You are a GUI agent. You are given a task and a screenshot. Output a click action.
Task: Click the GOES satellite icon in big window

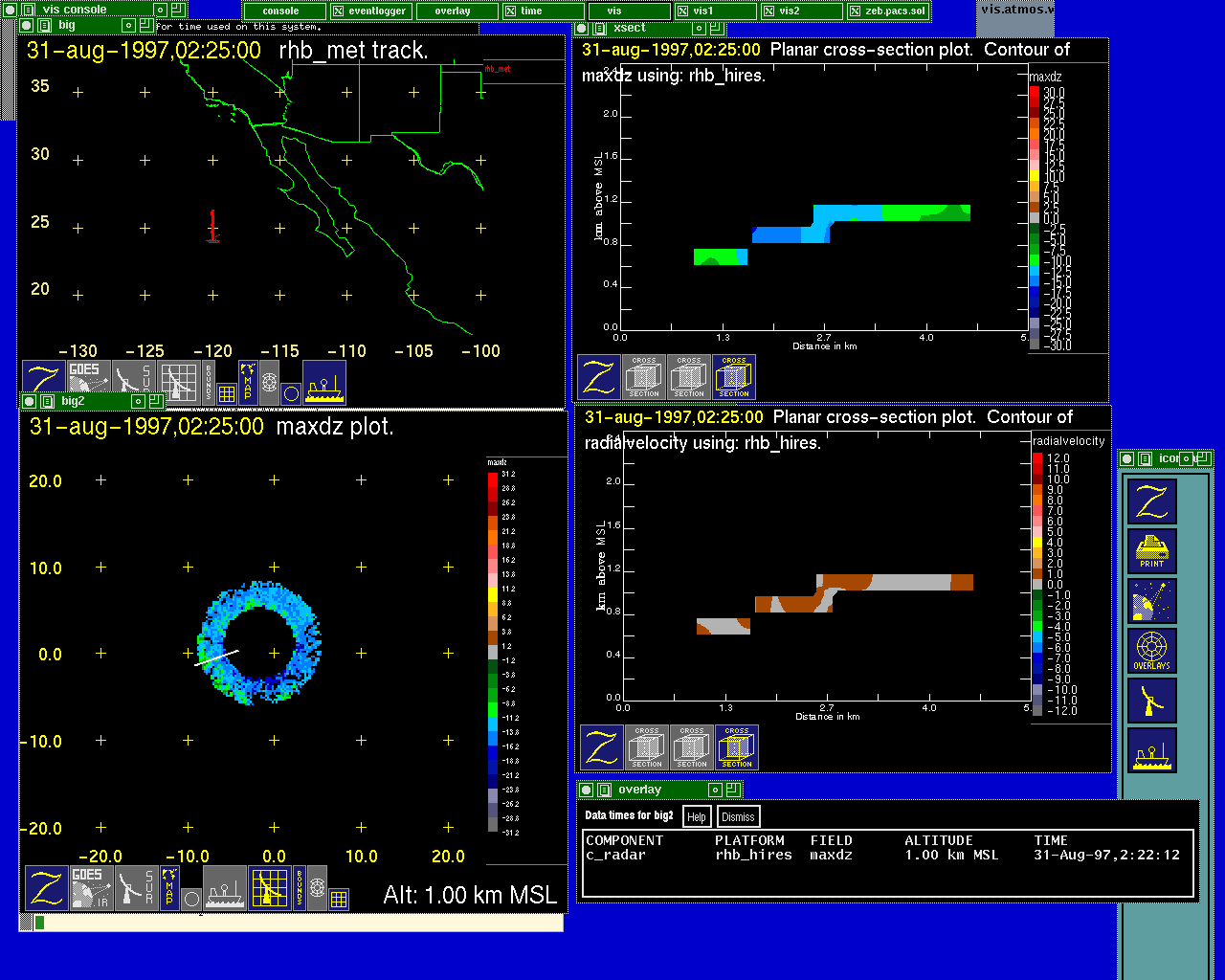89,382
